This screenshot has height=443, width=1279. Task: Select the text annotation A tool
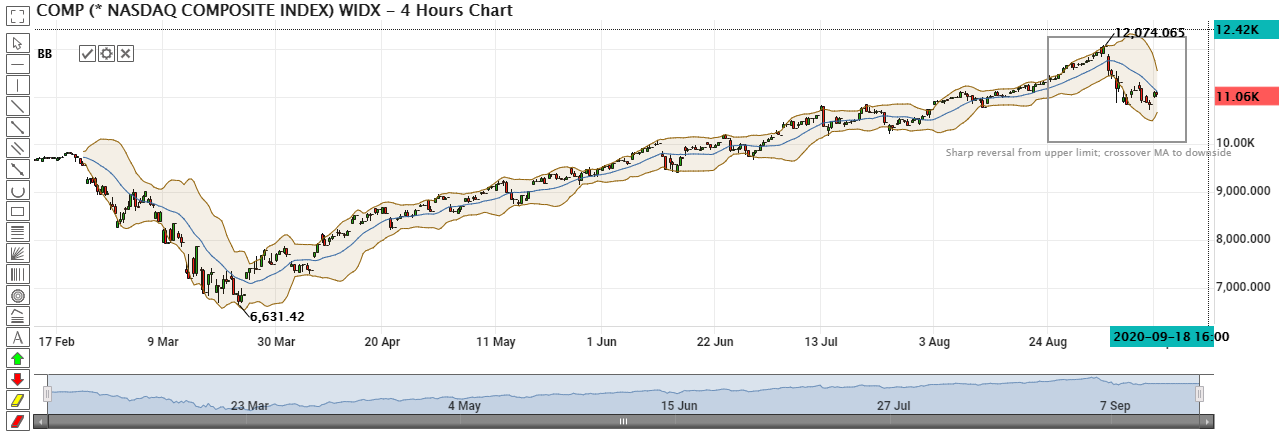[x=17, y=337]
